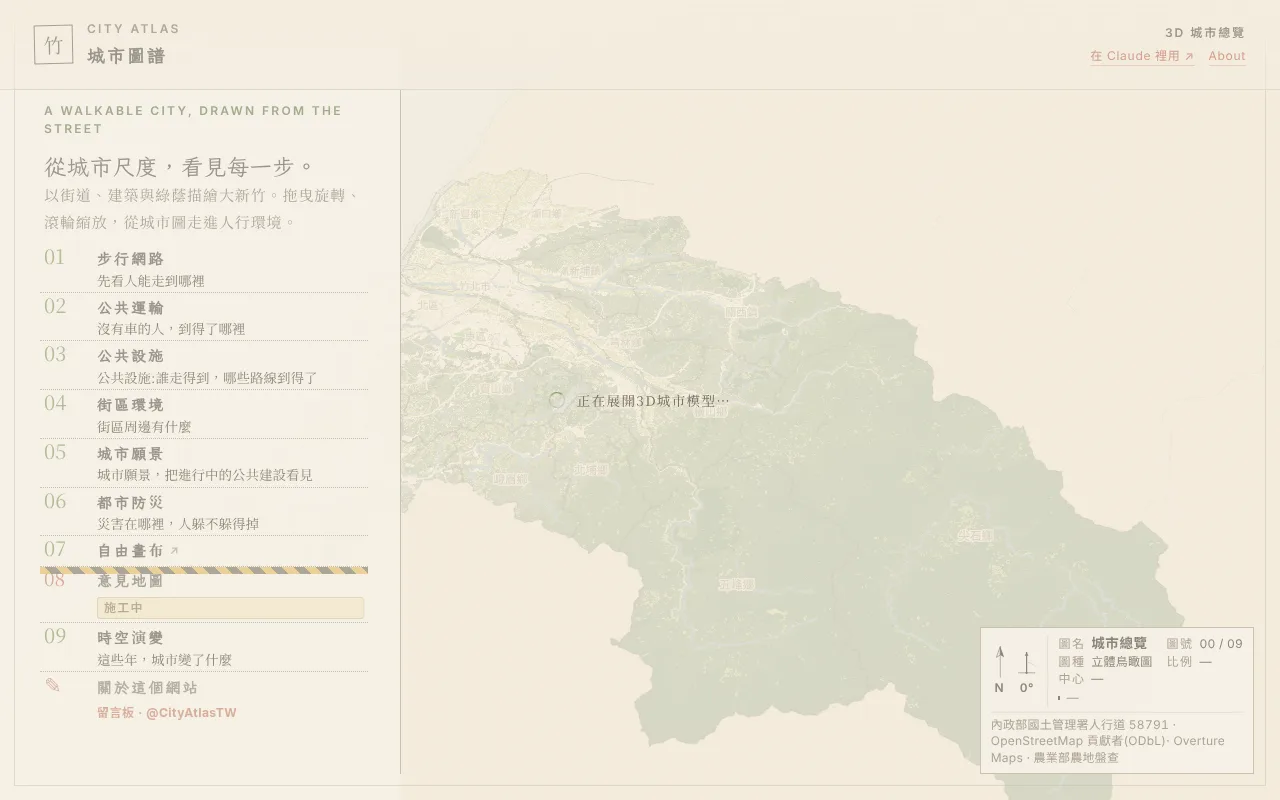Image resolution: width=1280 pixels, height=800 pixels.
Task: Click the 先看人能走到哪裡 subtitle
Action: pos(151,282)
